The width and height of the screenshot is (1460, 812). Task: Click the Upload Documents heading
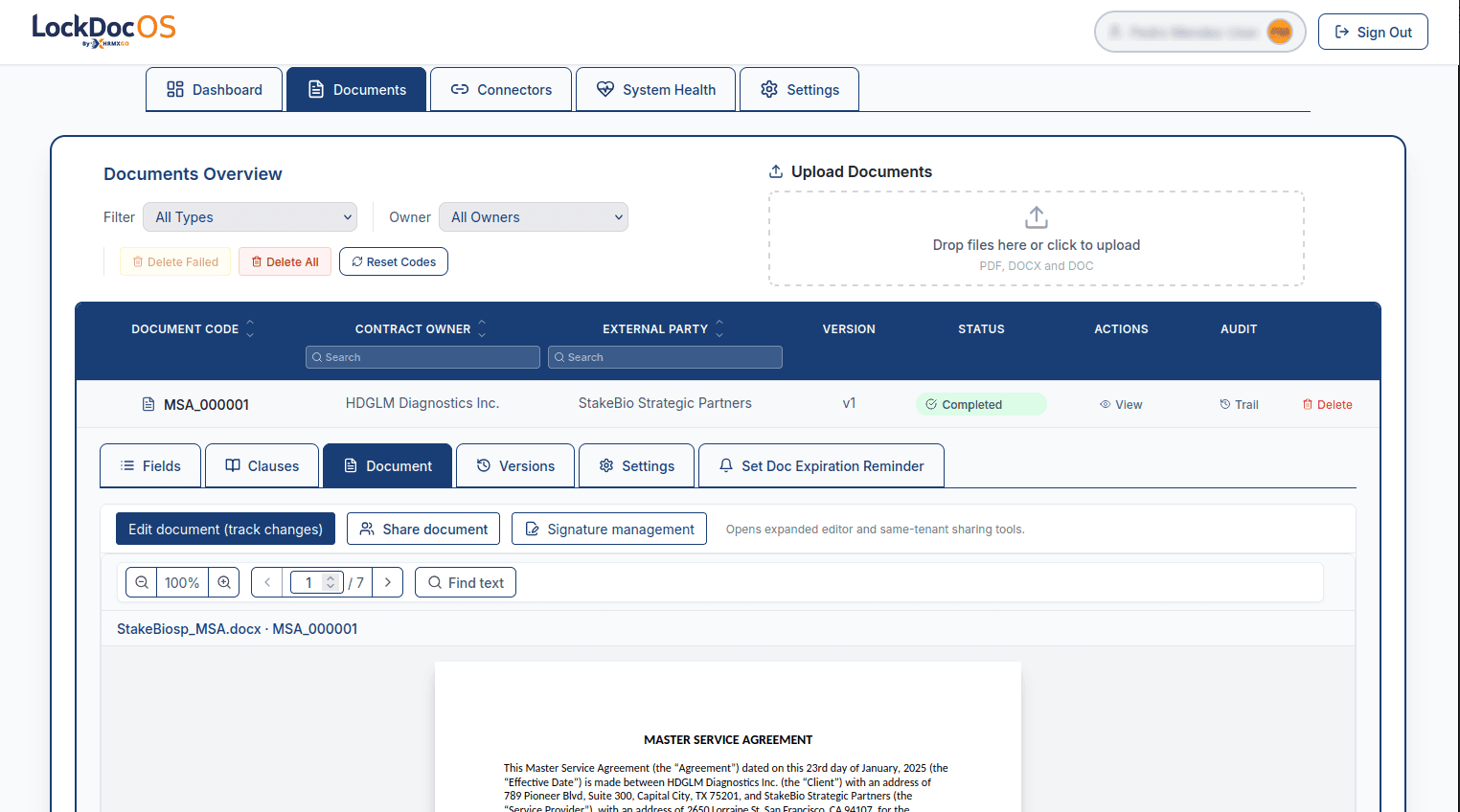click(861, 171)
